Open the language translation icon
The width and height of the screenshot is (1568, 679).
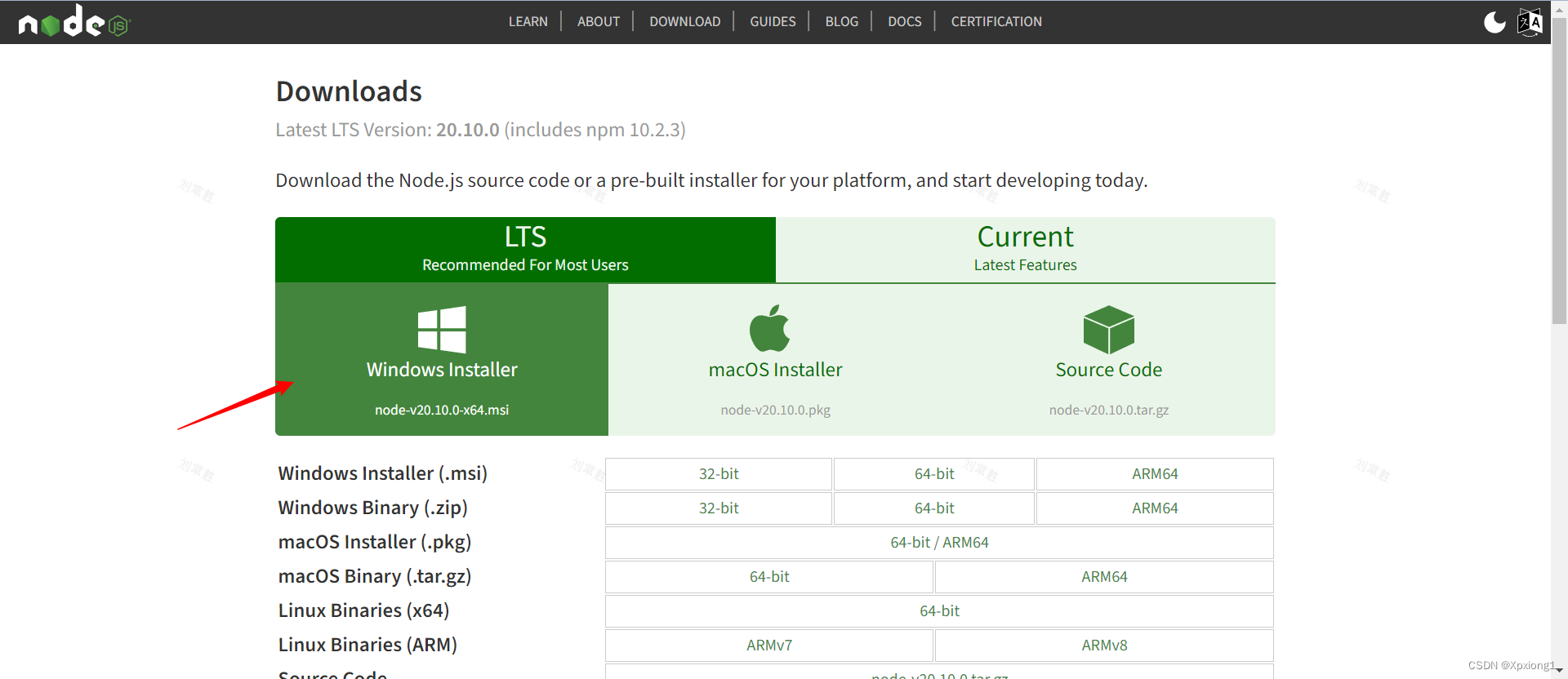[x=1530, y=22]
